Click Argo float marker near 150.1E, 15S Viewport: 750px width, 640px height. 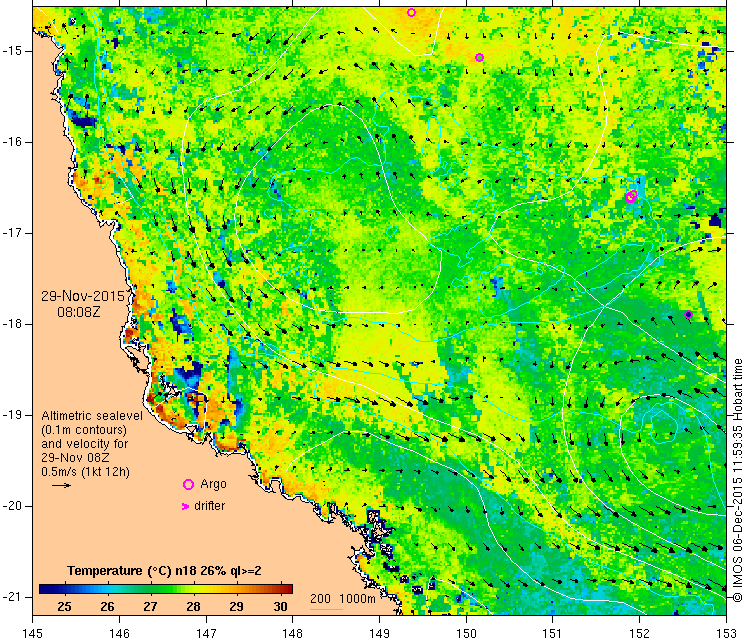coord(479,57)
